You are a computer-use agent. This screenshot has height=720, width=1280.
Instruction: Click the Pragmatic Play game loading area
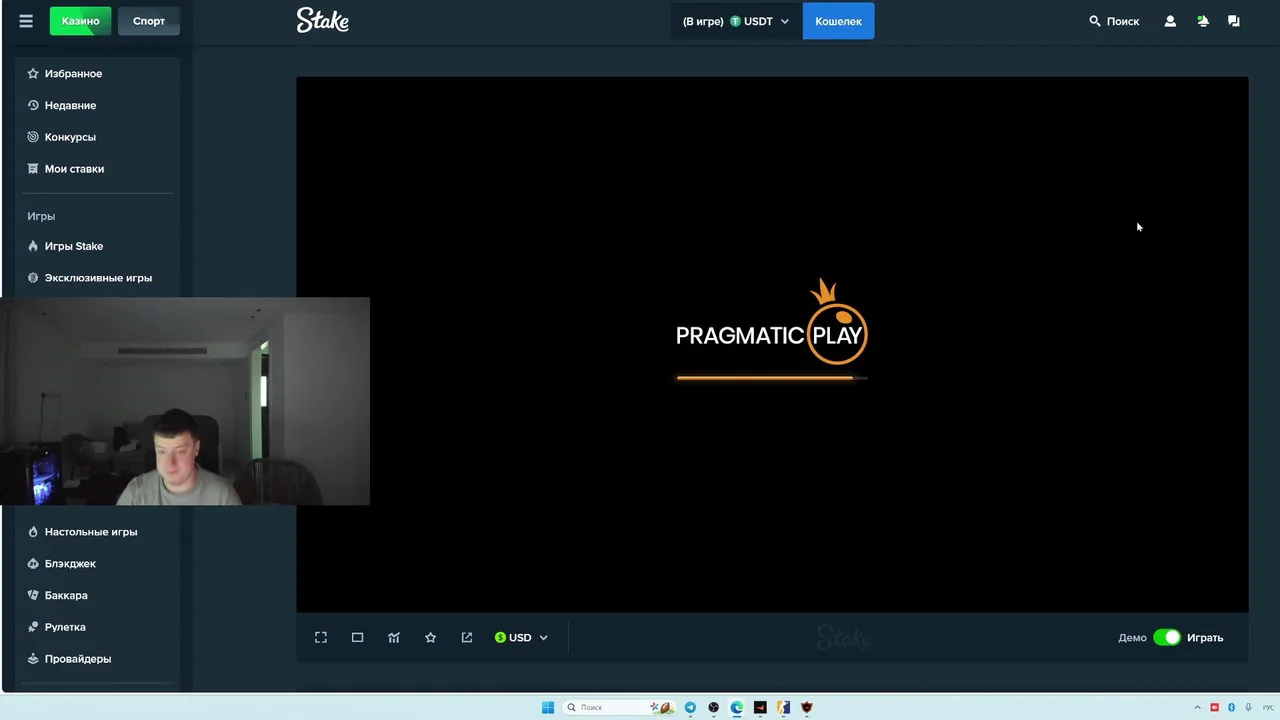coord(772,344)
